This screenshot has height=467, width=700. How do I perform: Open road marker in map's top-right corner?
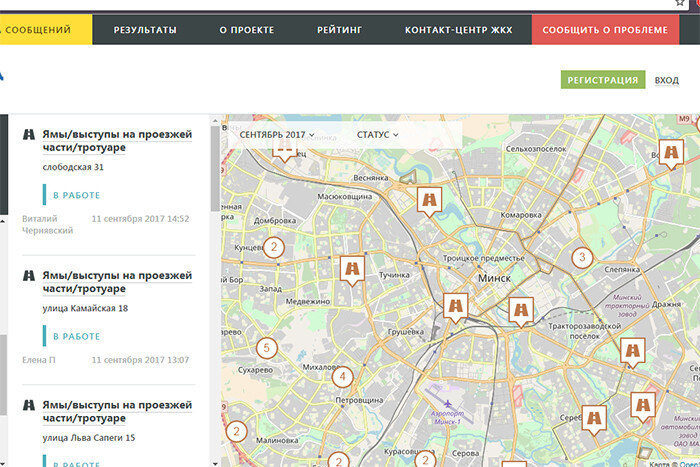(671, 154)
